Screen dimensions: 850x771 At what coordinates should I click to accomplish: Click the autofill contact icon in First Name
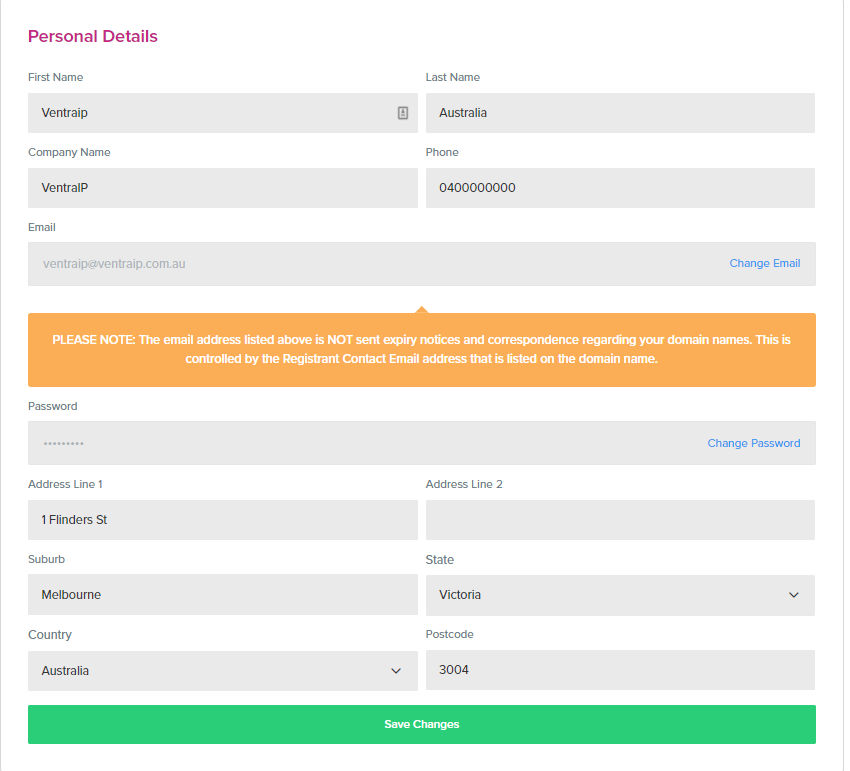403,113
